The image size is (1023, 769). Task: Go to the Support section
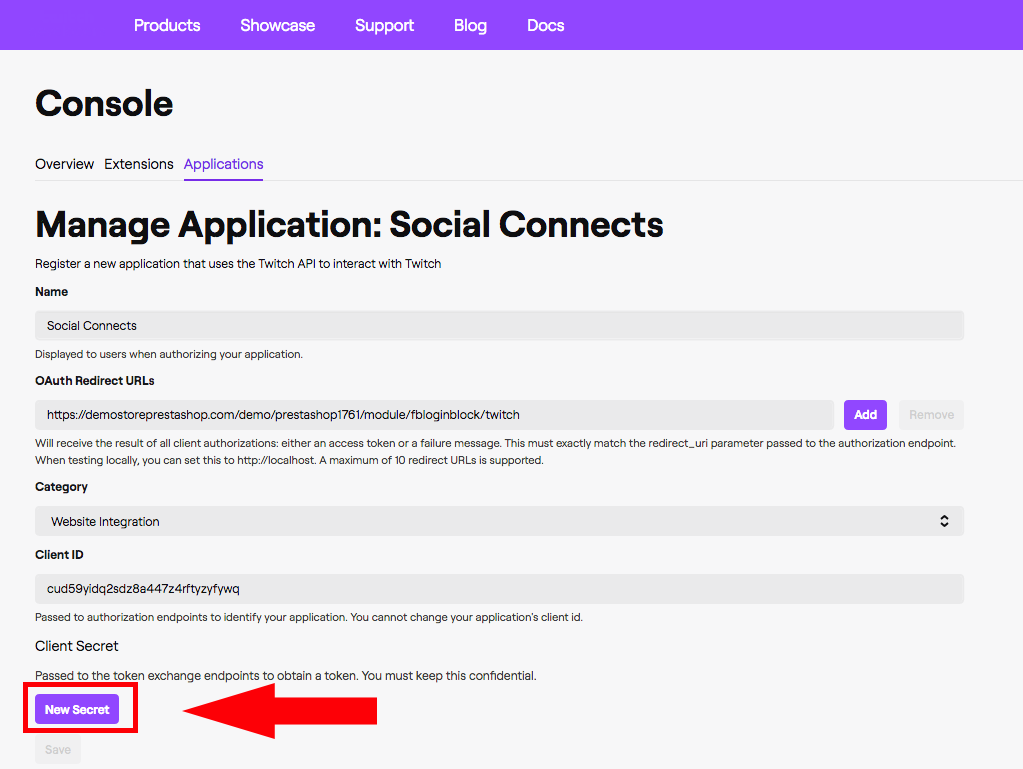(384, 25)
